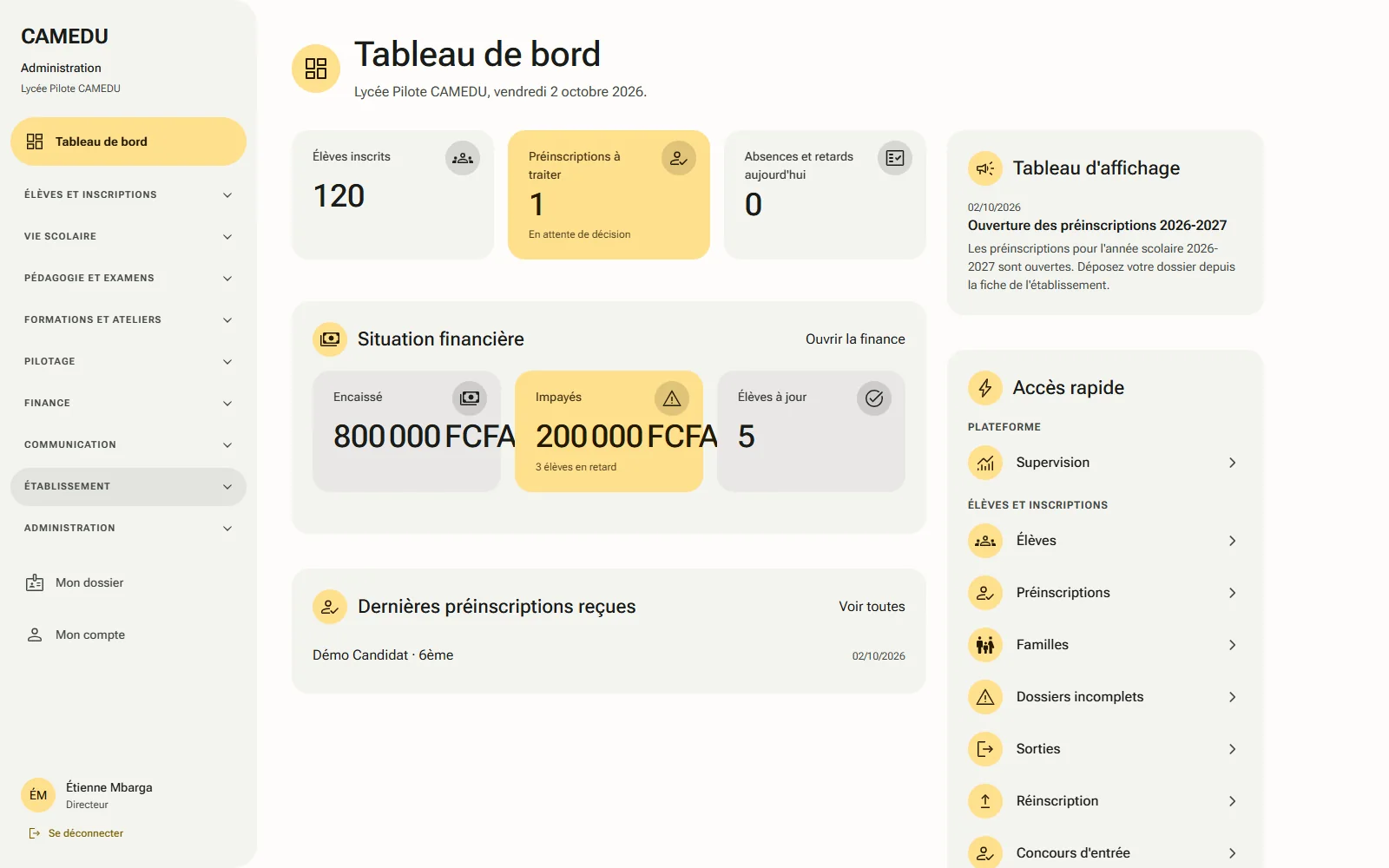Click the exit-door icon for Sorties
Image resolution: width=1389 pixels, height=868 pixels.
(x=985, y=749)
